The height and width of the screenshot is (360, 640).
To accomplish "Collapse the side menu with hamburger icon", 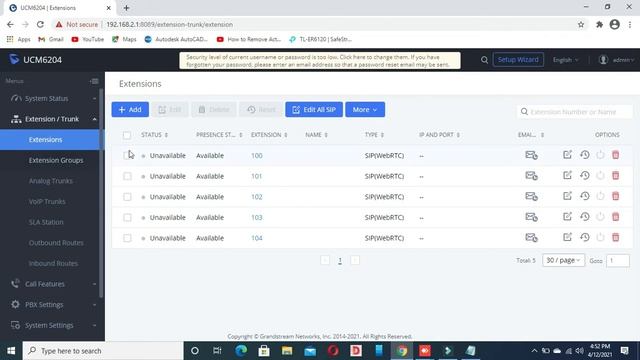I will pyautogui.click(x=94, y=81).
